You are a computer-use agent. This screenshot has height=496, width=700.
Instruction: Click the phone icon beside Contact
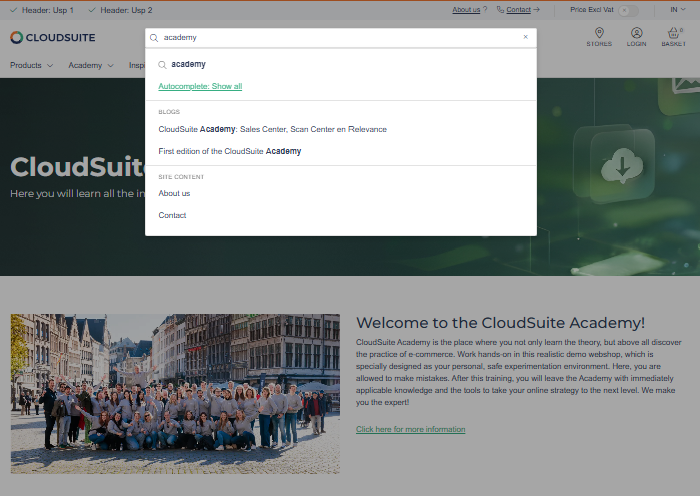[x=500, y=9]
